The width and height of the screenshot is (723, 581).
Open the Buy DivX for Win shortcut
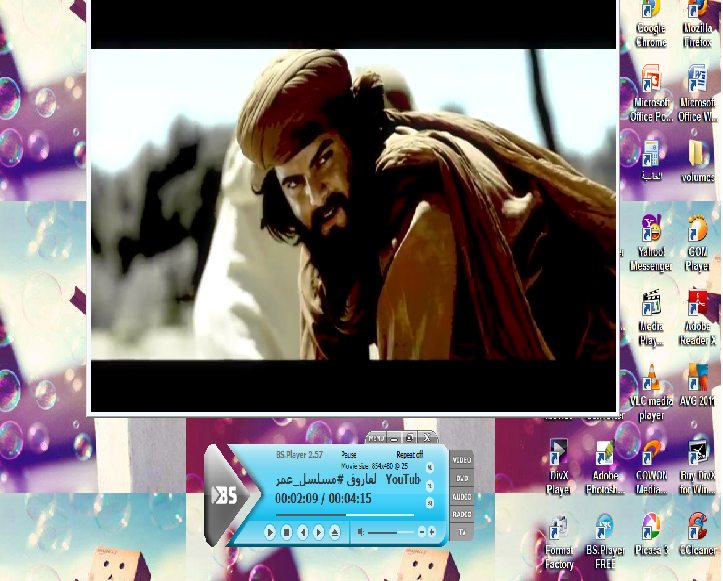click(697, 467)
